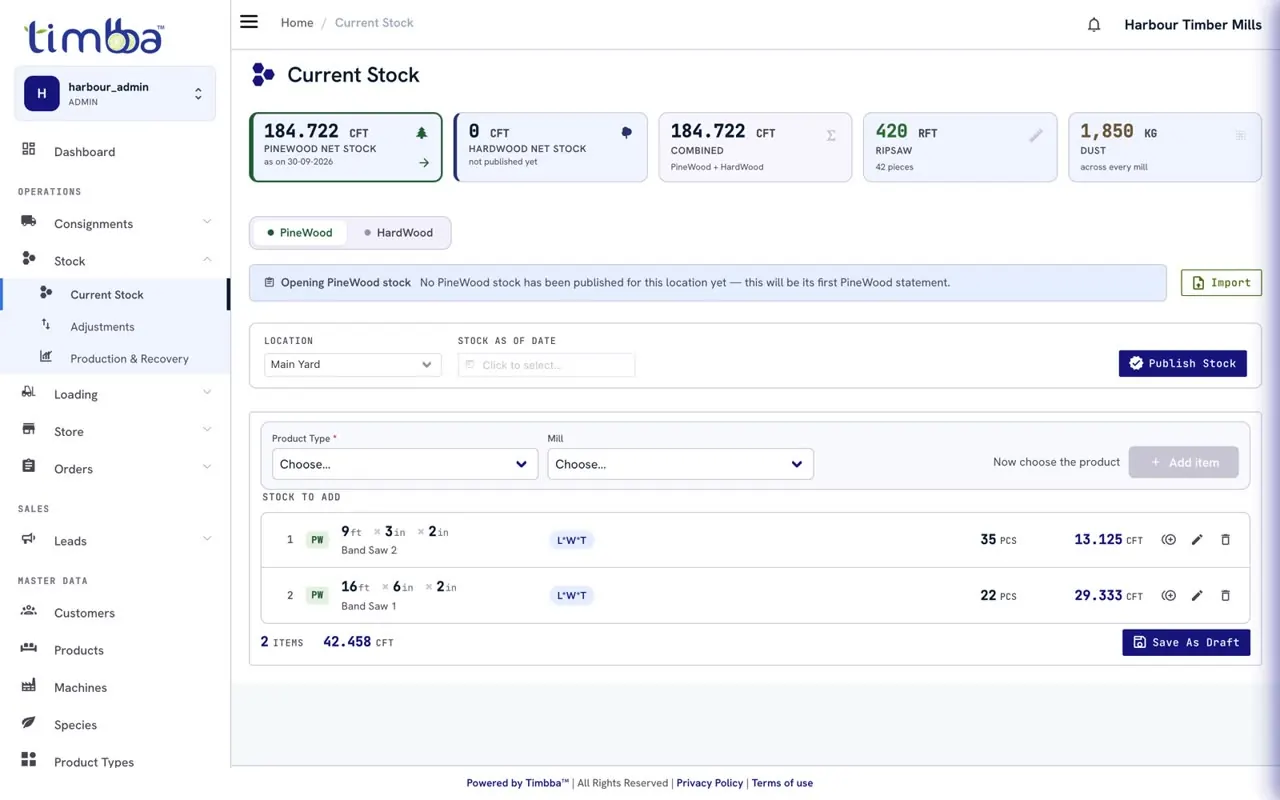1280x800 pixels.
Task: Open the Privacy Policy link
Action: coord(710,783)
